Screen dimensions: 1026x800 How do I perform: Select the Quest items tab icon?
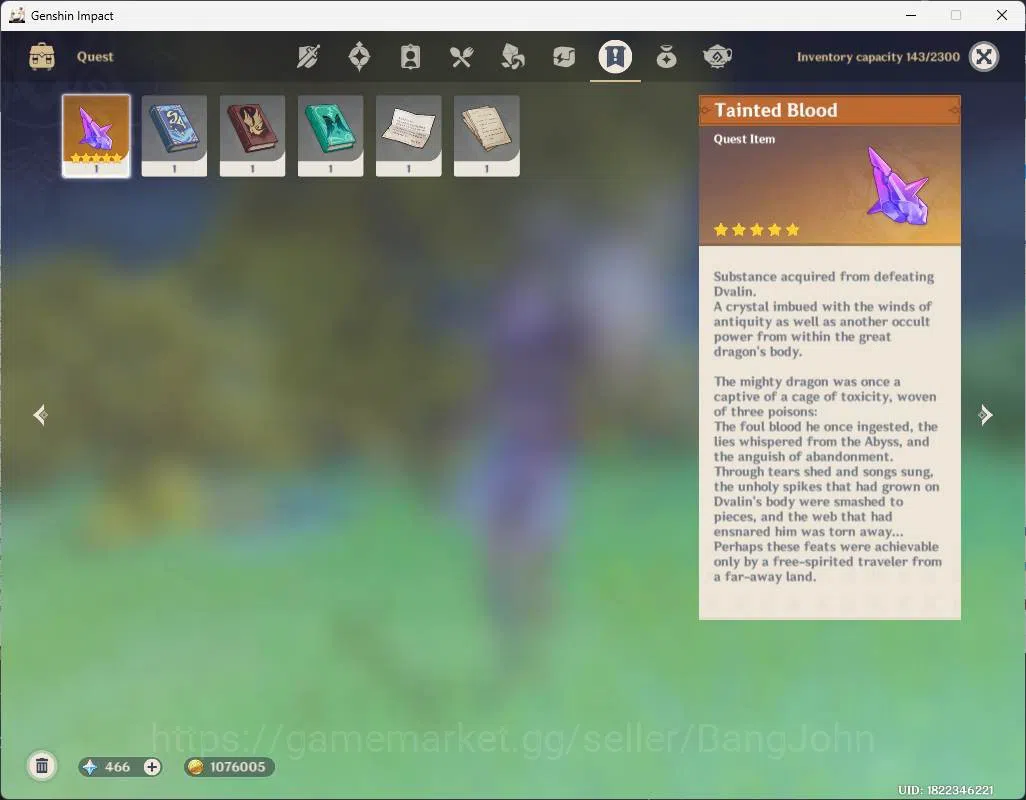615,57
